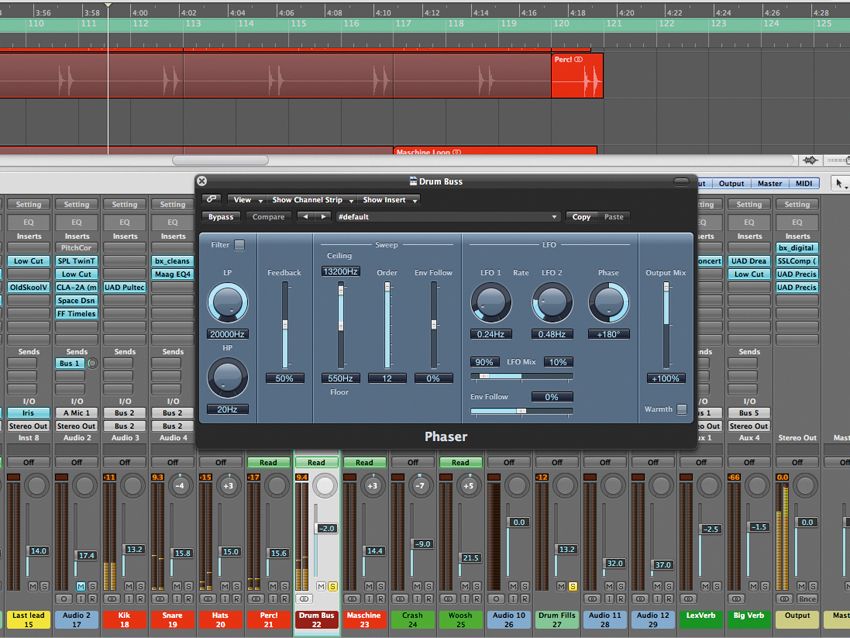Open the automation mode dropdown on Crash
The height and width of the screenshot is (638, 850).
click(413, 462)
